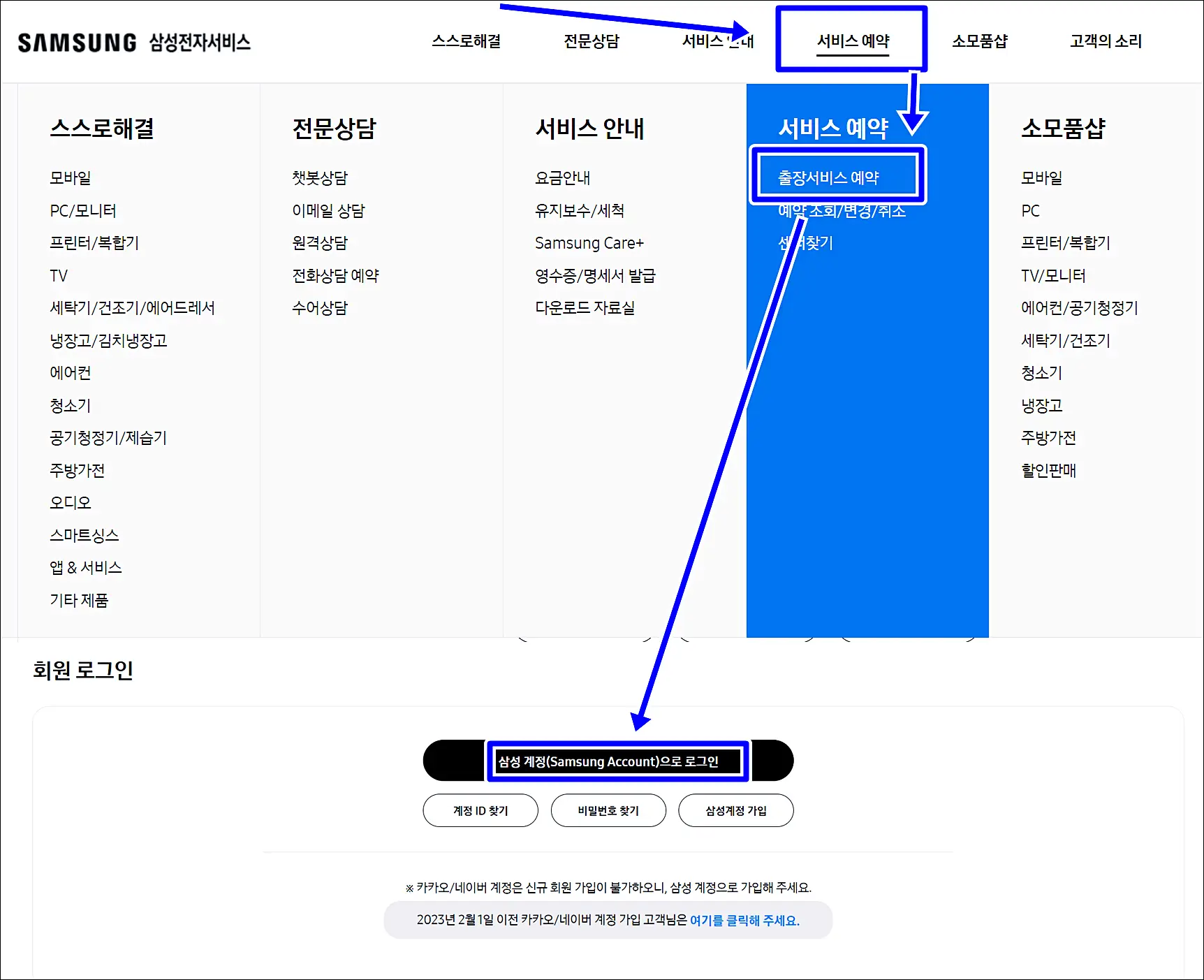Select 프린터/복합기 under 스스로해결
1204x980 pixels.
point(94,243)
